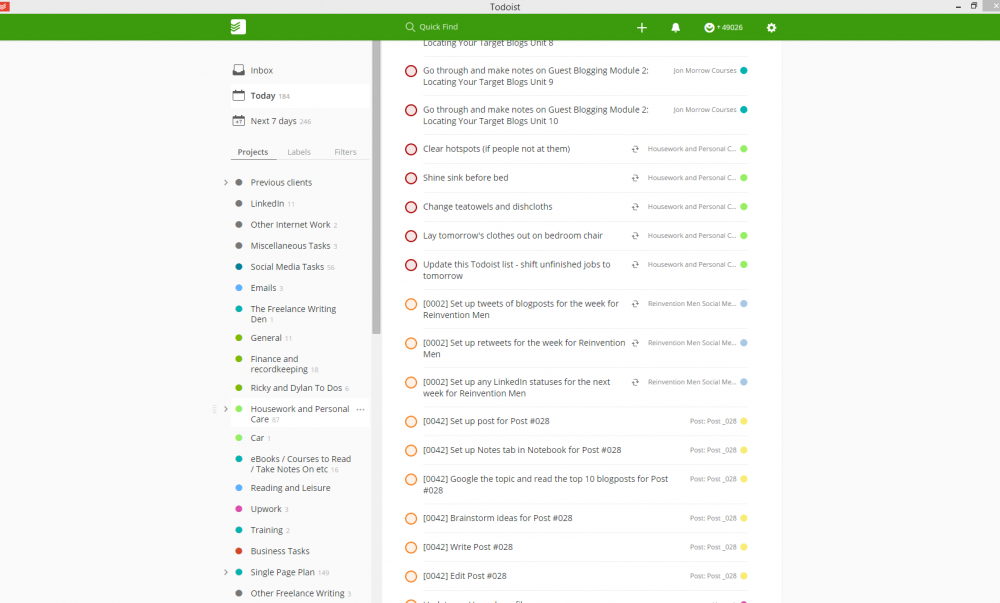Open the Todoist logo home icon
1000x603 pixels.
point(237,27)
